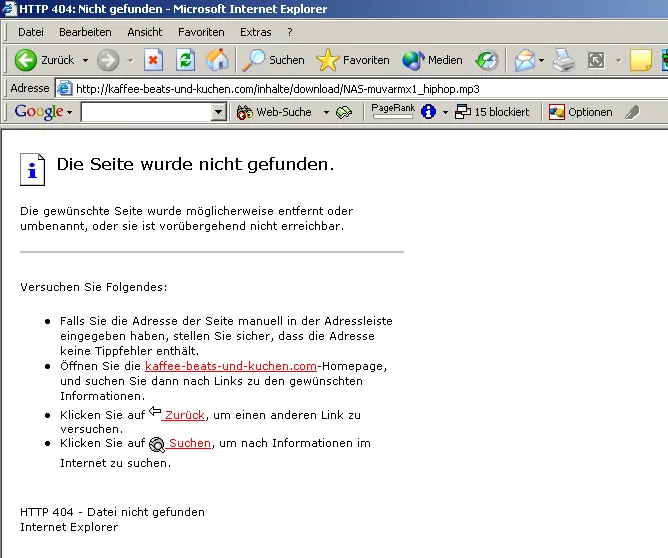The height and width of the screenshot is (558, 668).
Task: Click the Adresse label
Action: (x=30, y=88)
